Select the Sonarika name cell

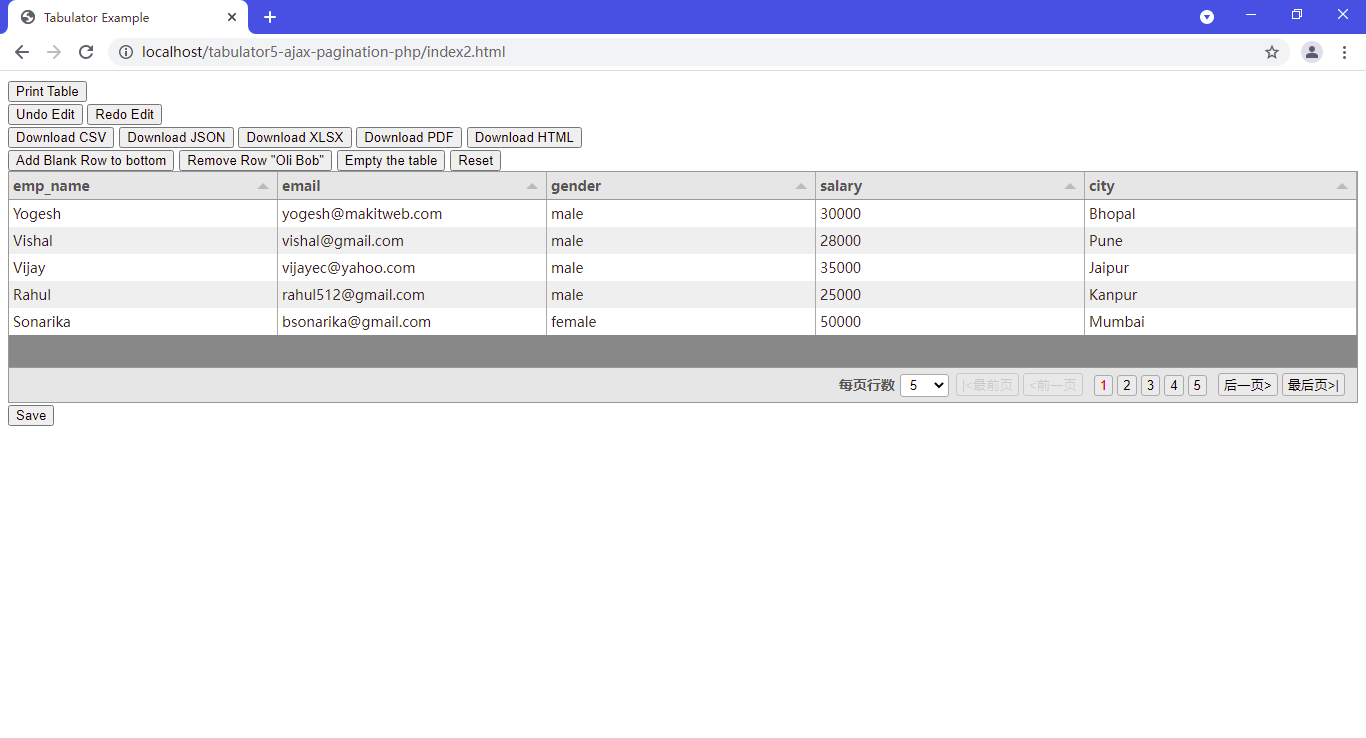click(143, 321)
